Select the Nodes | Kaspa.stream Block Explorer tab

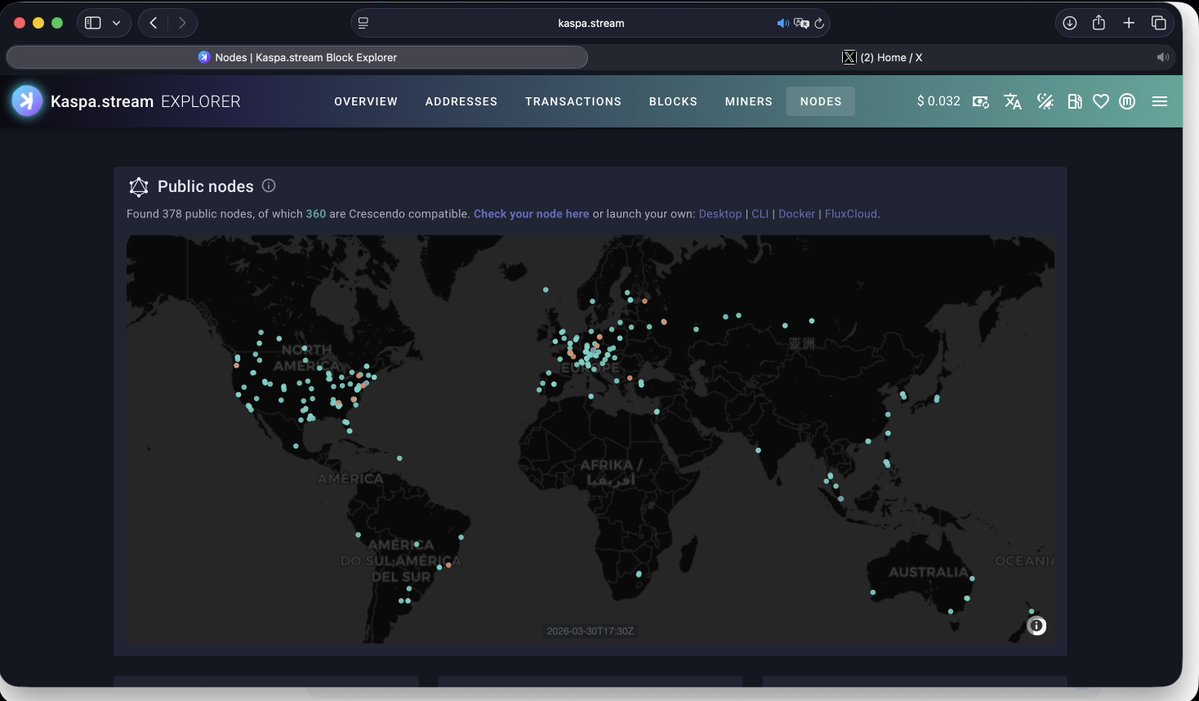click(x=297, y=57)
